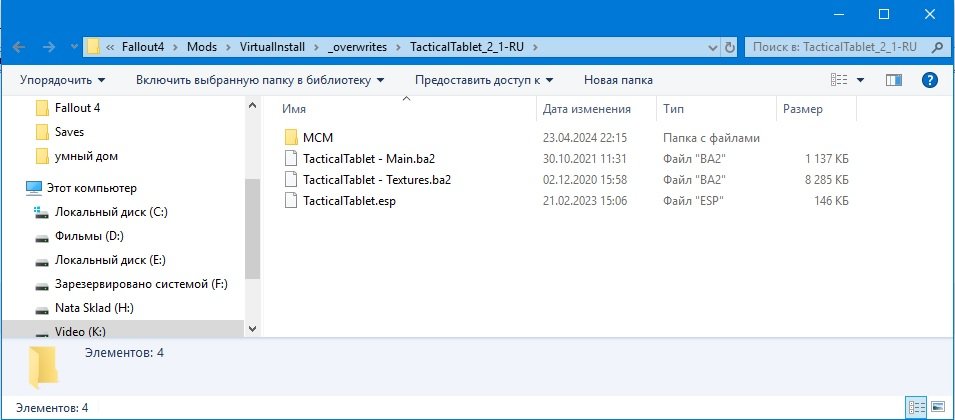Image resolution: width=955 pixels, height=420 pixels.
Task: Expand the view options dropdown arrow
Action: click(x=860, y=80)
